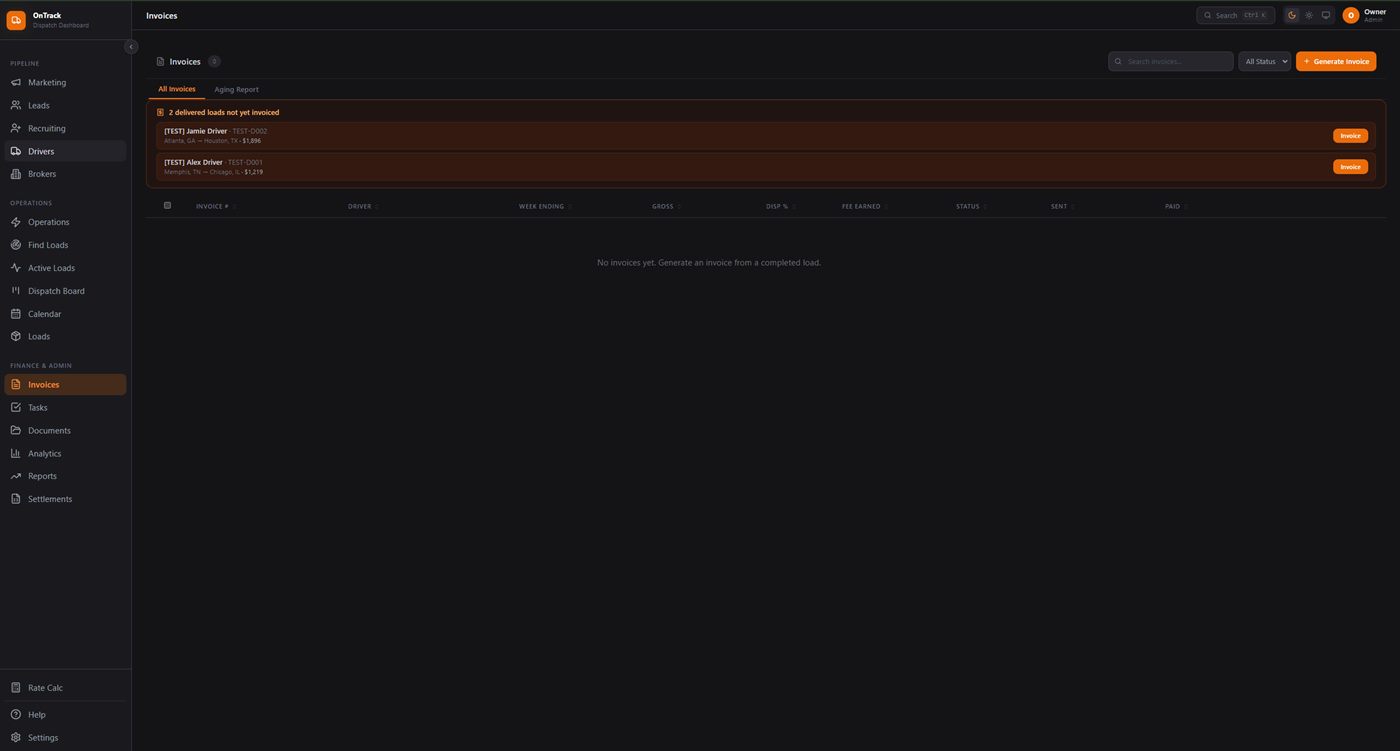Open the Drivers page

[65, 151]
